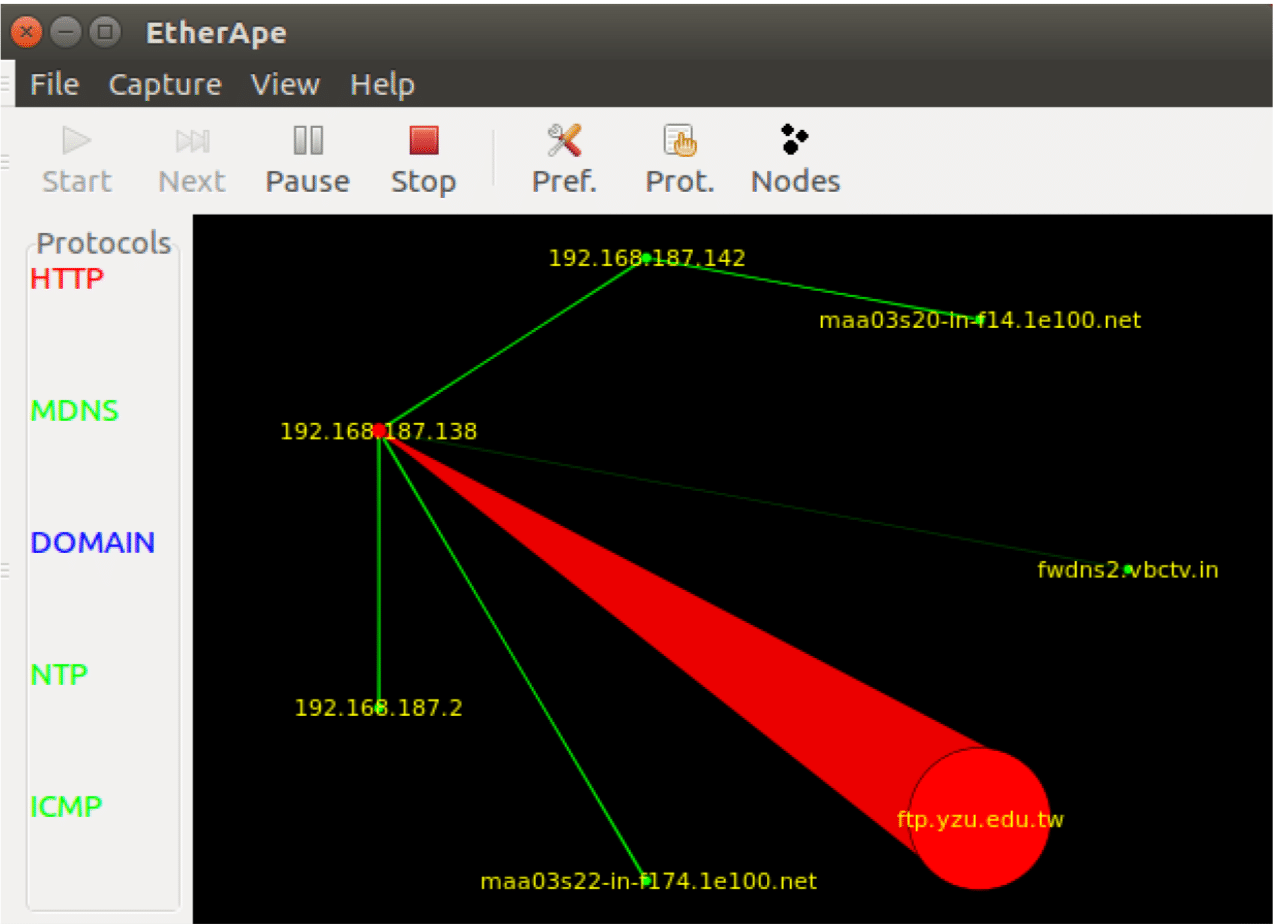Click the 192.168.187.2 node label

point(379,708)
